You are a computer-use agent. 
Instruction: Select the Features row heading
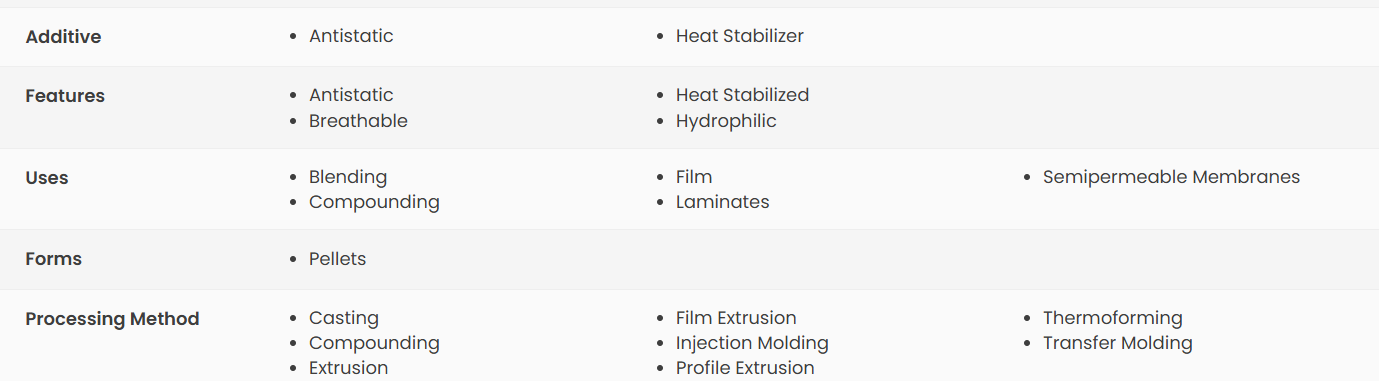coord(65,96)
